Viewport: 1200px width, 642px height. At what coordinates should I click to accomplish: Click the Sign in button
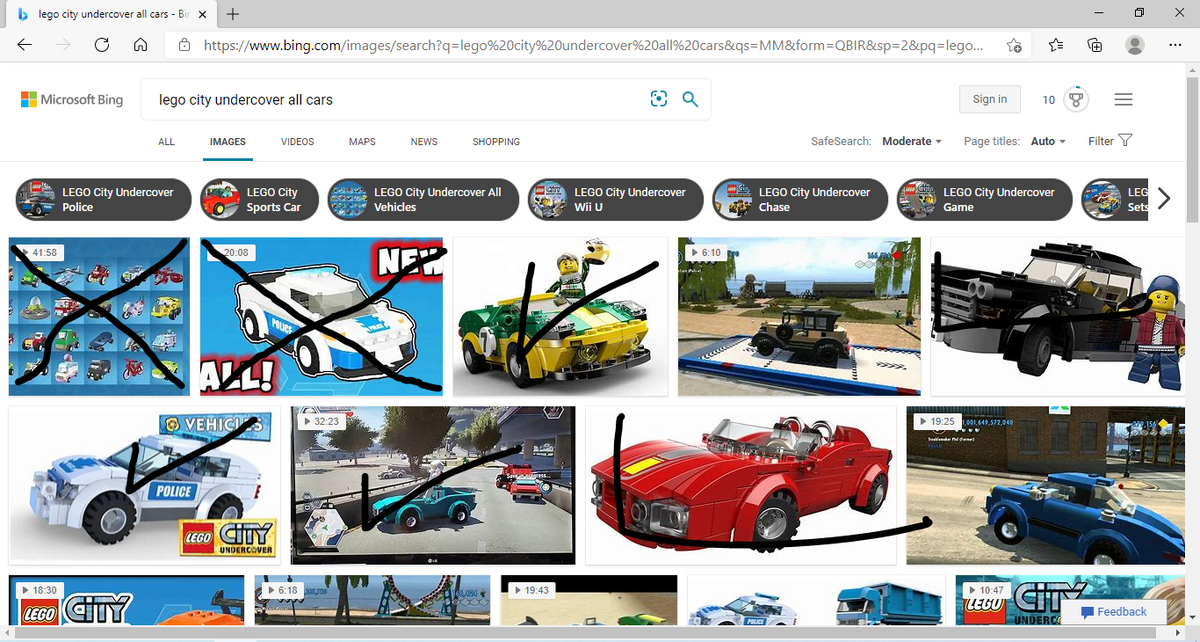point(989,99)
